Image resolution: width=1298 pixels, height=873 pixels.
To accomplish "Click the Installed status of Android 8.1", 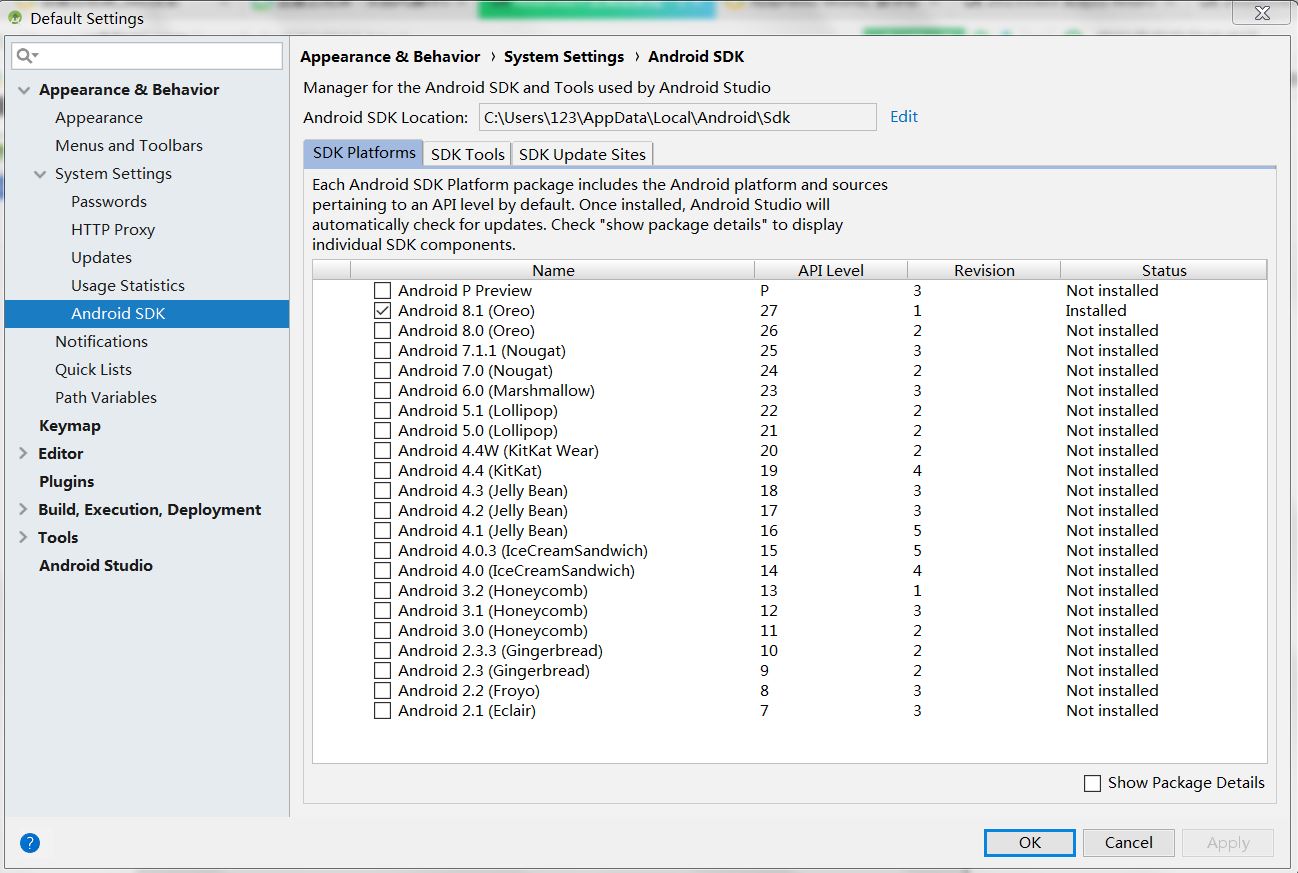I will 1096,311.
